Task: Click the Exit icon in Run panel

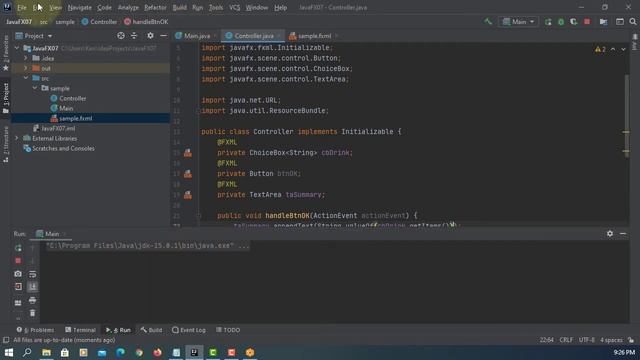Action: click(x=18, y=287)
